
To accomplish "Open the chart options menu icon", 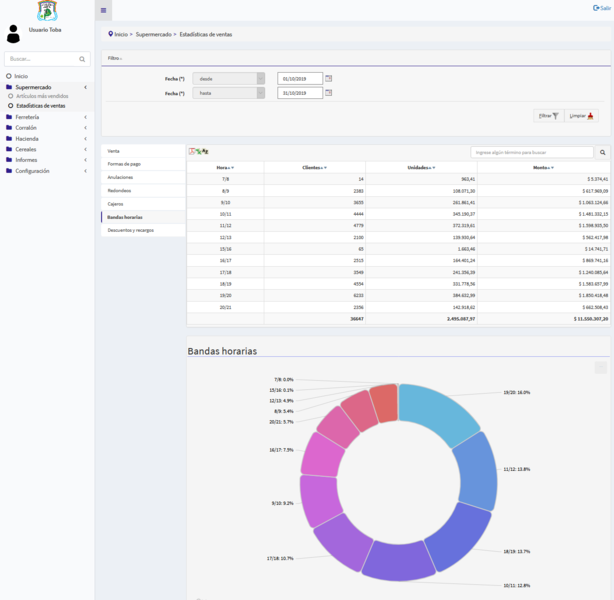I will [600, 367].
